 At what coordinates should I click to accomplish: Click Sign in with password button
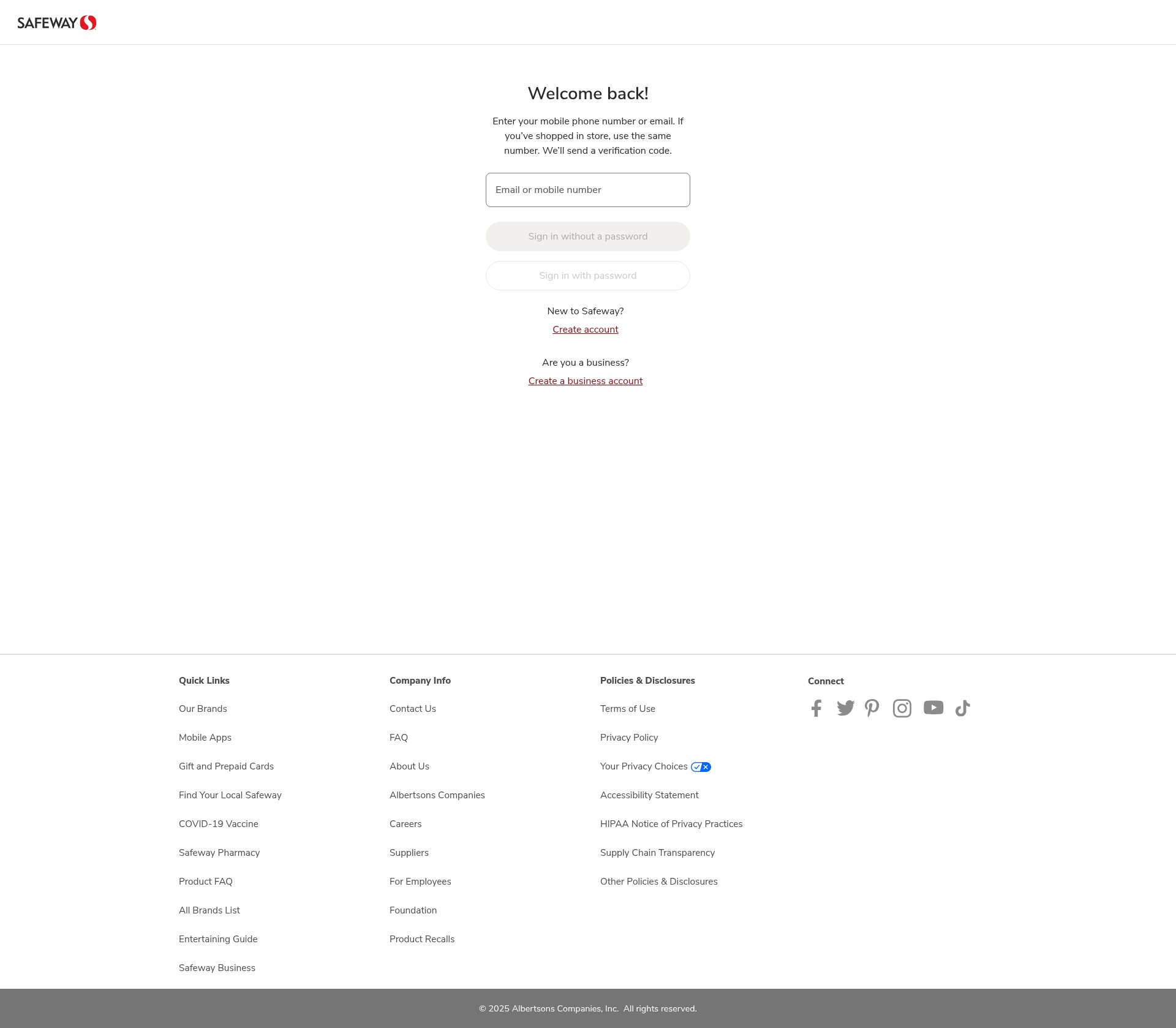tap(588, 276)
